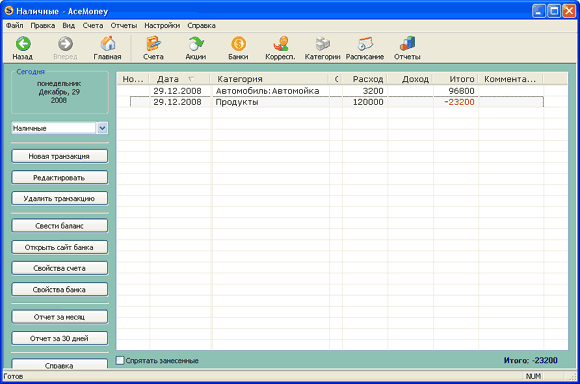Image resolution: width=580 pixels, height=384 pixels.
Task: Open the Счета accounts icon
Action: (x=153, y=44)
